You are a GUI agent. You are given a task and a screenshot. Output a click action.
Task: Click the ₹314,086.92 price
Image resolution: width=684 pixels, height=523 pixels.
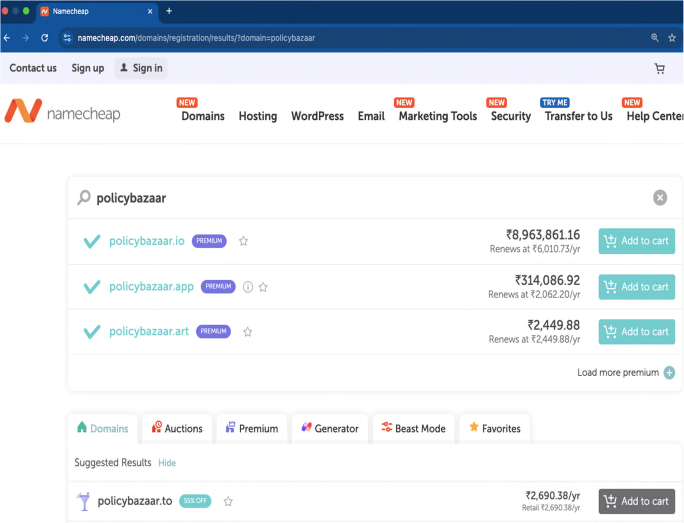point(547,280)
